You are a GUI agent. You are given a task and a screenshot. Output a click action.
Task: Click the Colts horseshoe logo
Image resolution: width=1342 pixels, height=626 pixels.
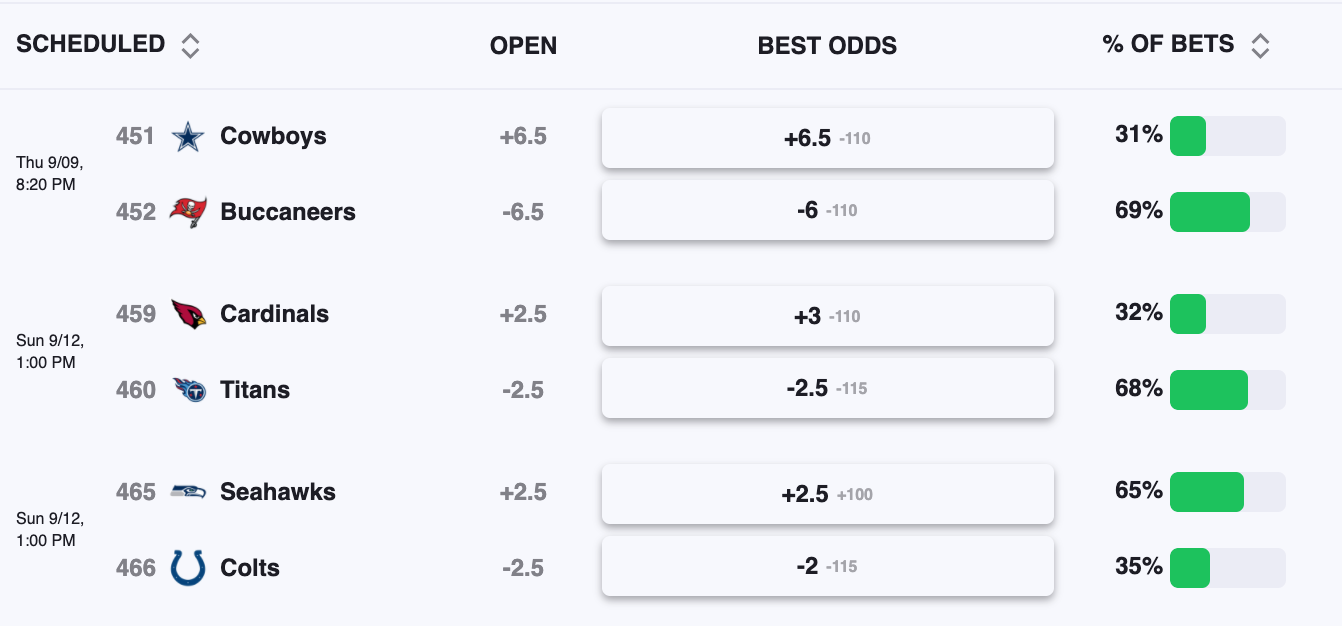pyautogui.click(x=188, y=568)
